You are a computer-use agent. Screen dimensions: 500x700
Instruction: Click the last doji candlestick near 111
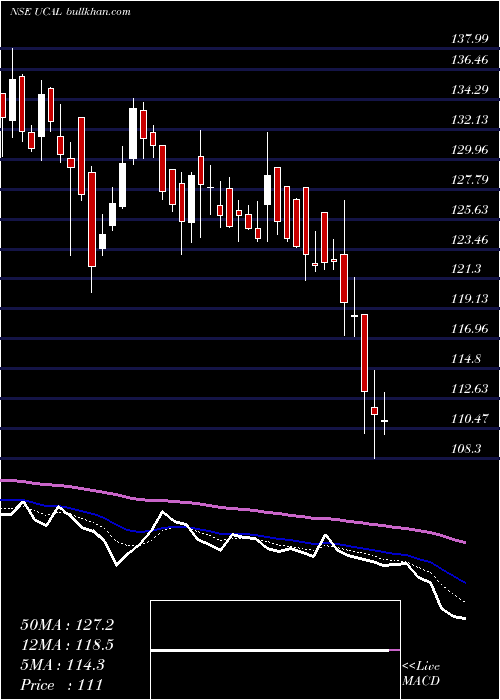(x=384, y=421)
